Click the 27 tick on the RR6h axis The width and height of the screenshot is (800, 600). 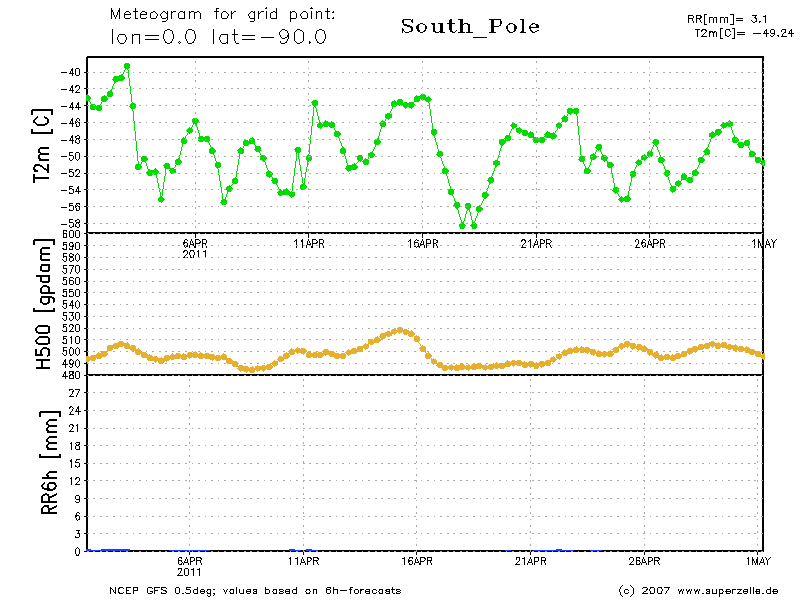(x=74, y=393)
